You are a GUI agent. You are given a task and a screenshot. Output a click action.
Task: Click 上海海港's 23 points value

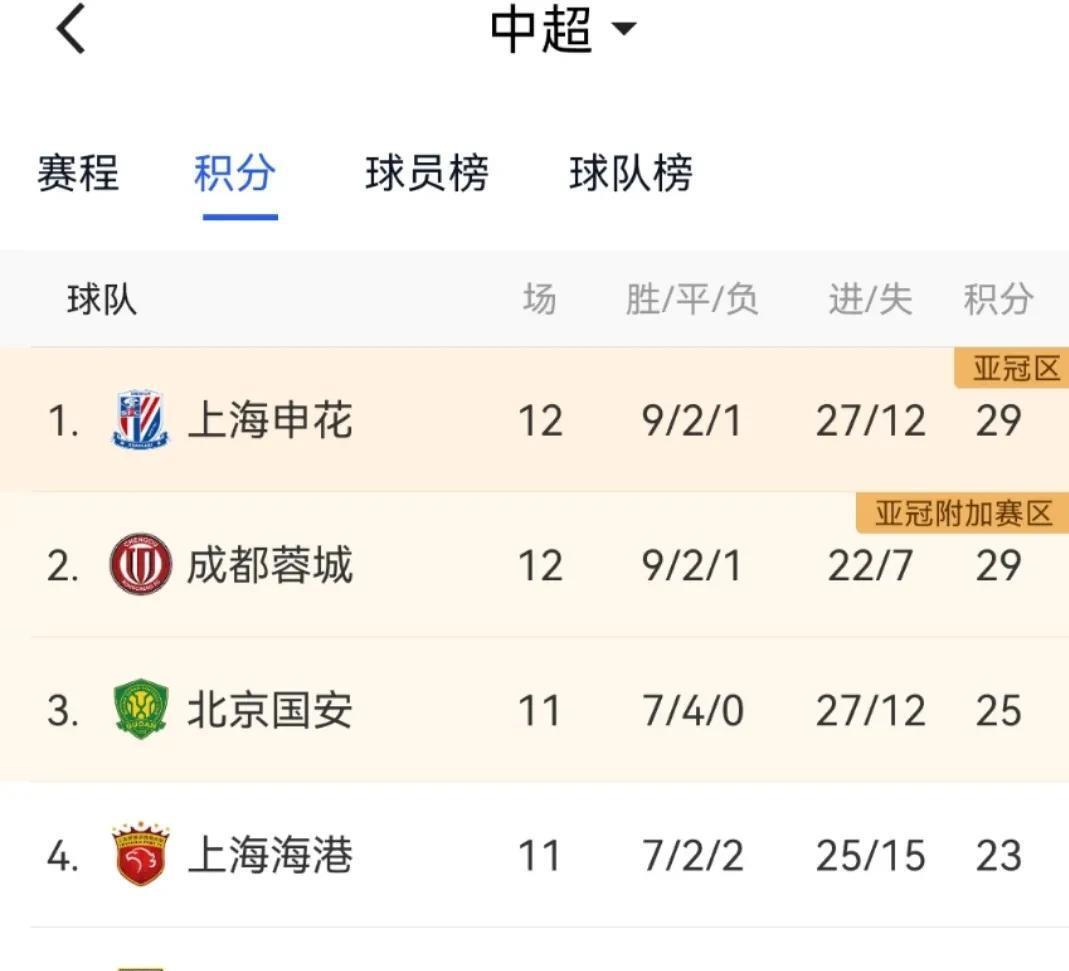click(x=998, y=856)
